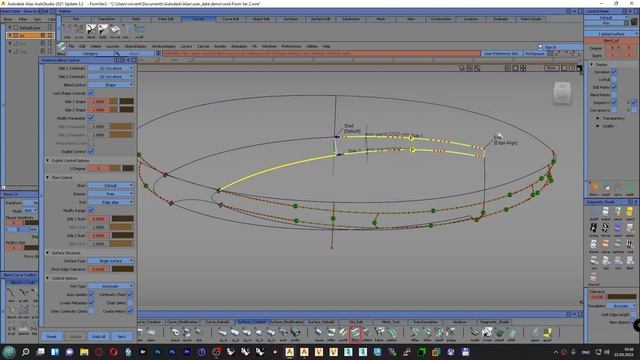Click first Diagnostic Shade icon (shading off)
Viewport: 640px width, 360px height.
coord(593,212)
